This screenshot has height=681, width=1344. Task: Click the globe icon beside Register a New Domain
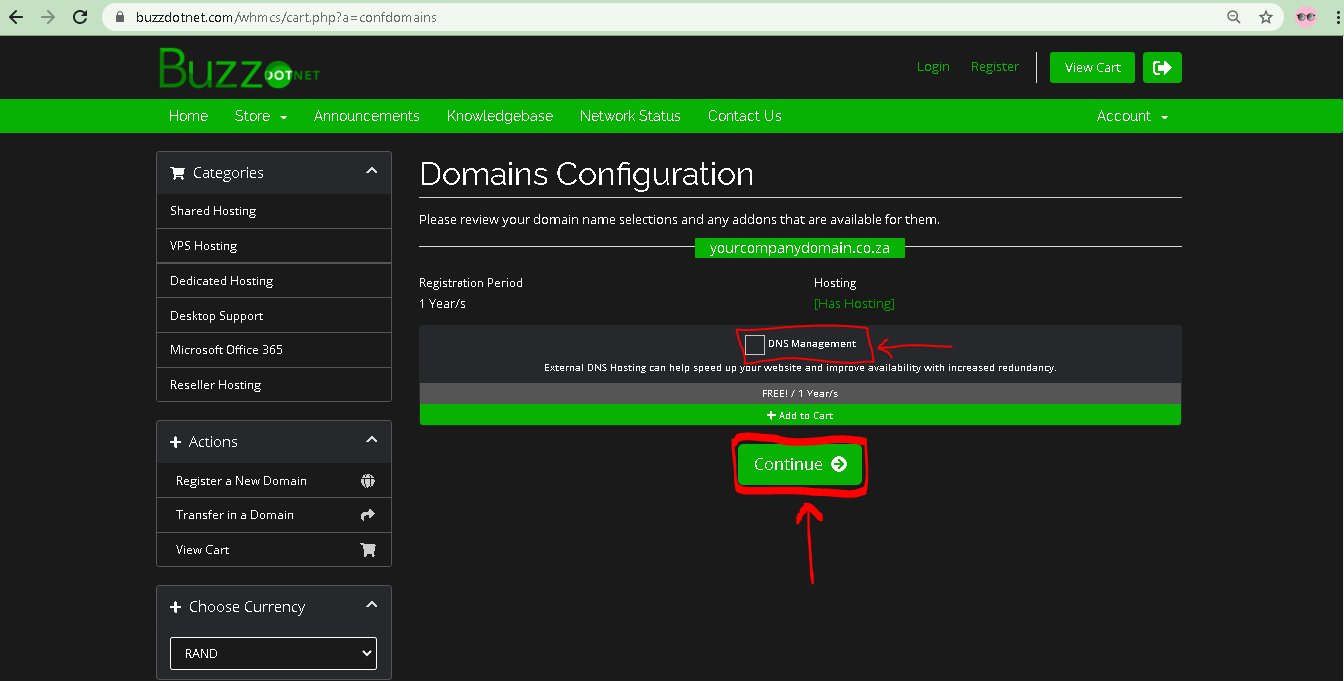point(368,481)
